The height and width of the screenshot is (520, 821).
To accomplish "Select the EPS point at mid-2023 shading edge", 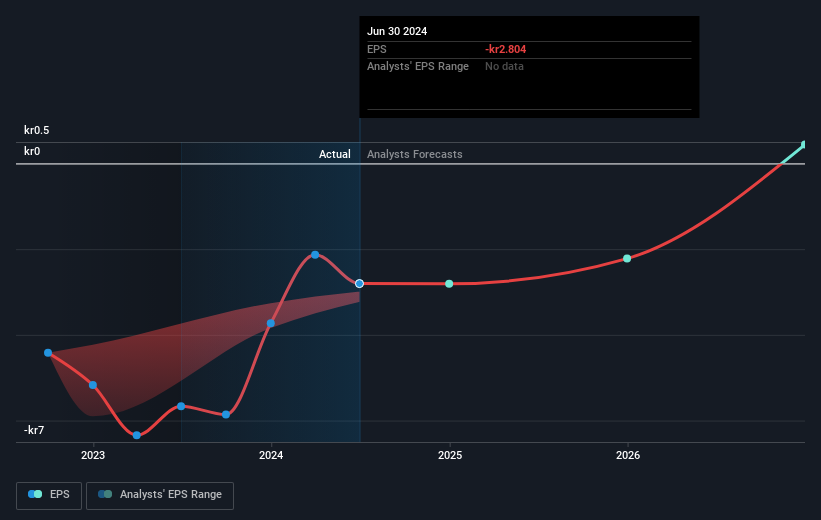I will [x=181, y=406].
